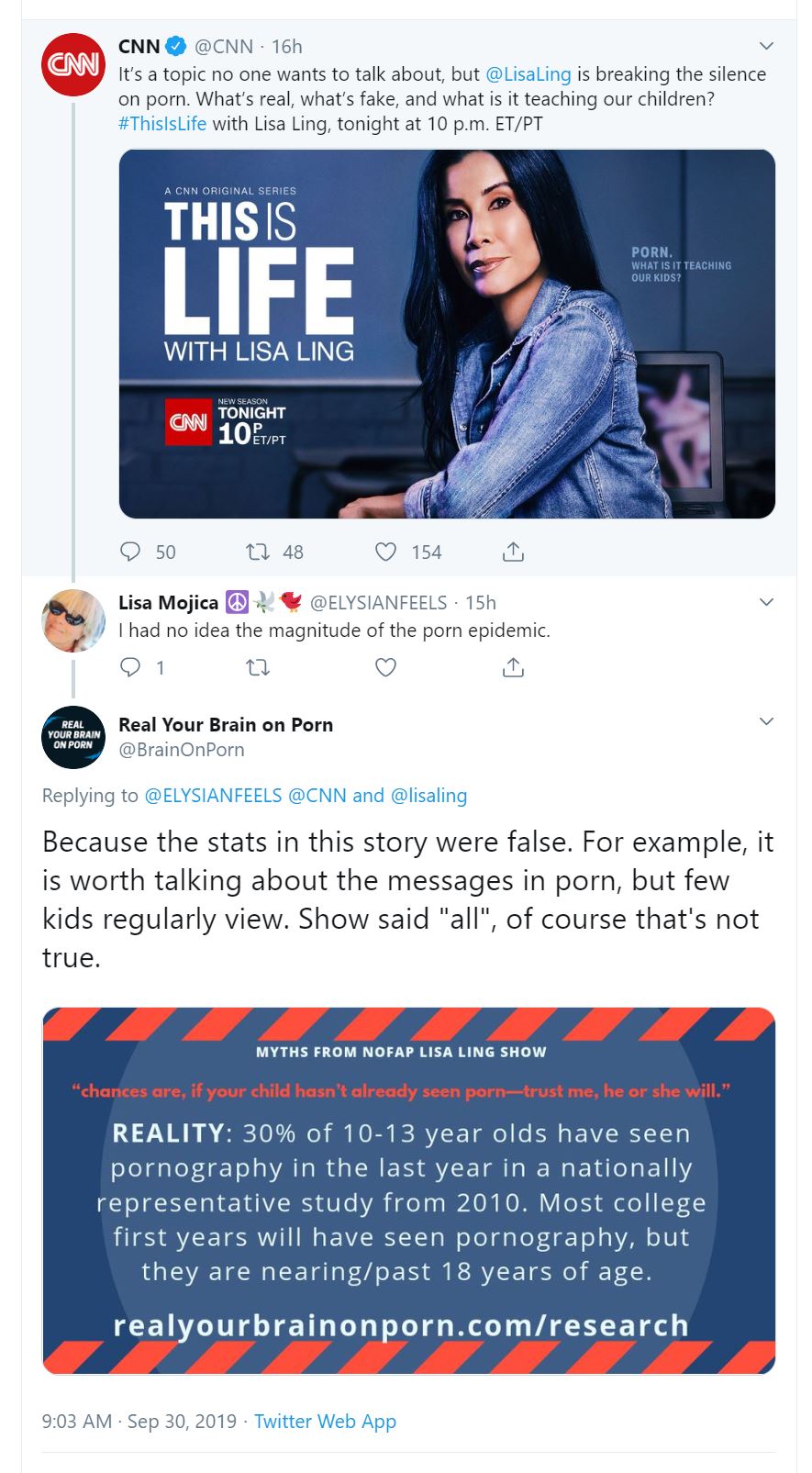Share Lisa Mojica's tweet
The height and width of the screenshot is (1473, 812).
[x=514, y=667]
